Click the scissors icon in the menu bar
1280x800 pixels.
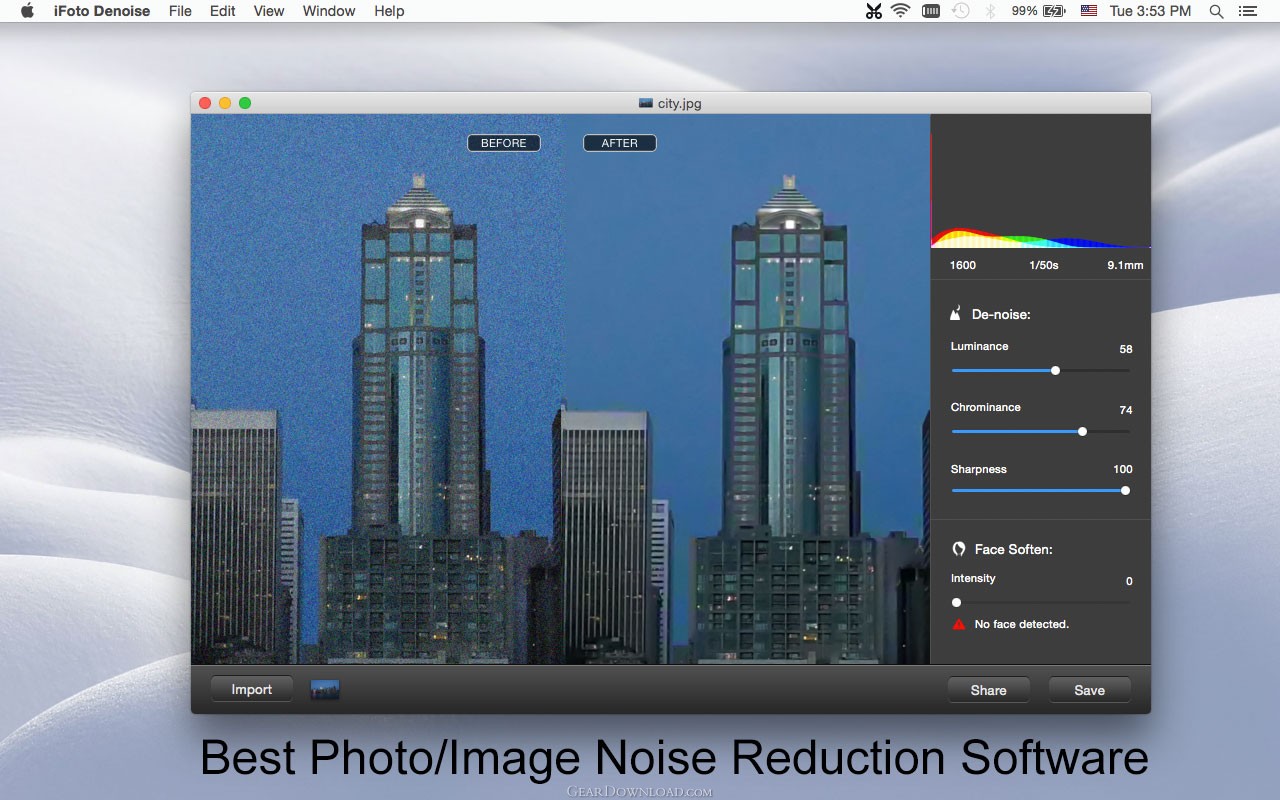click(x=874, y=11)
